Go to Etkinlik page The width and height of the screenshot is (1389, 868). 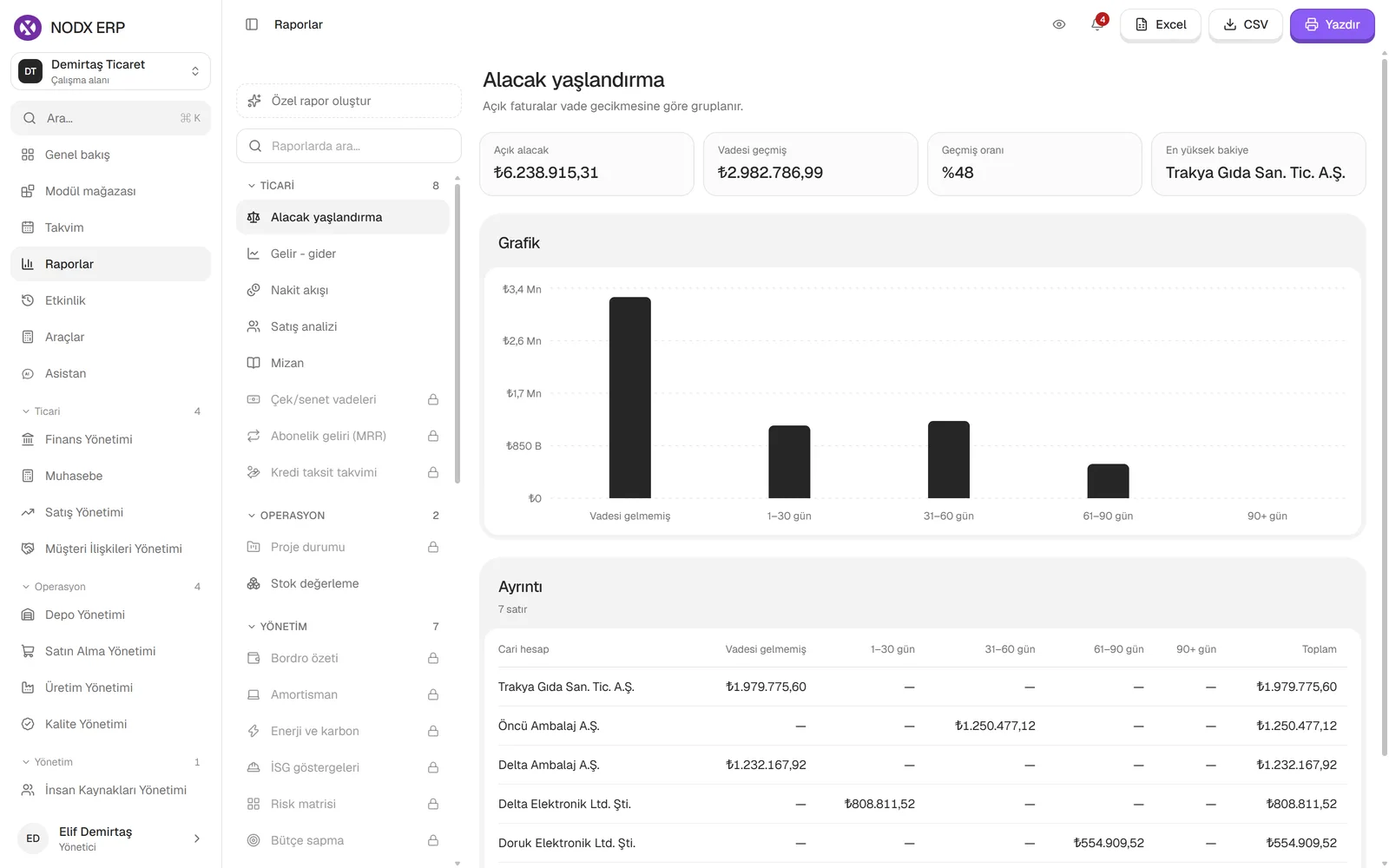[x=110, y=300]
